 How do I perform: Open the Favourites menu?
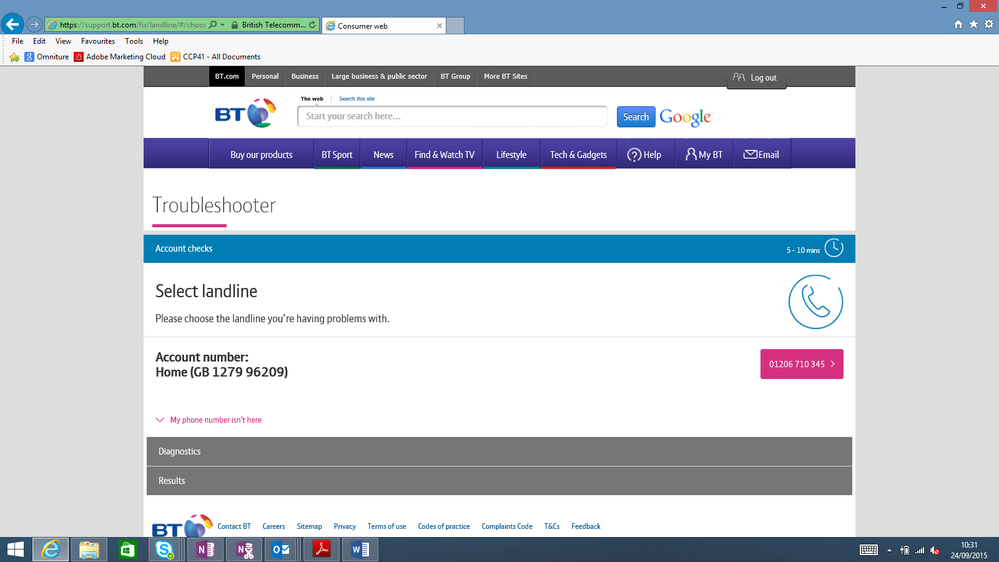click(97, 41)
